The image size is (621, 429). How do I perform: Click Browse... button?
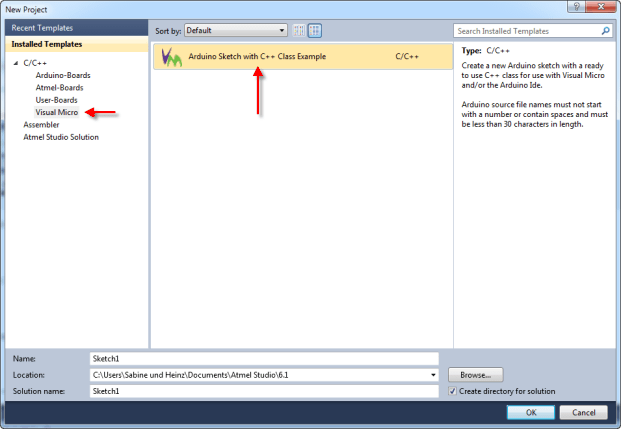click(476, 375)
